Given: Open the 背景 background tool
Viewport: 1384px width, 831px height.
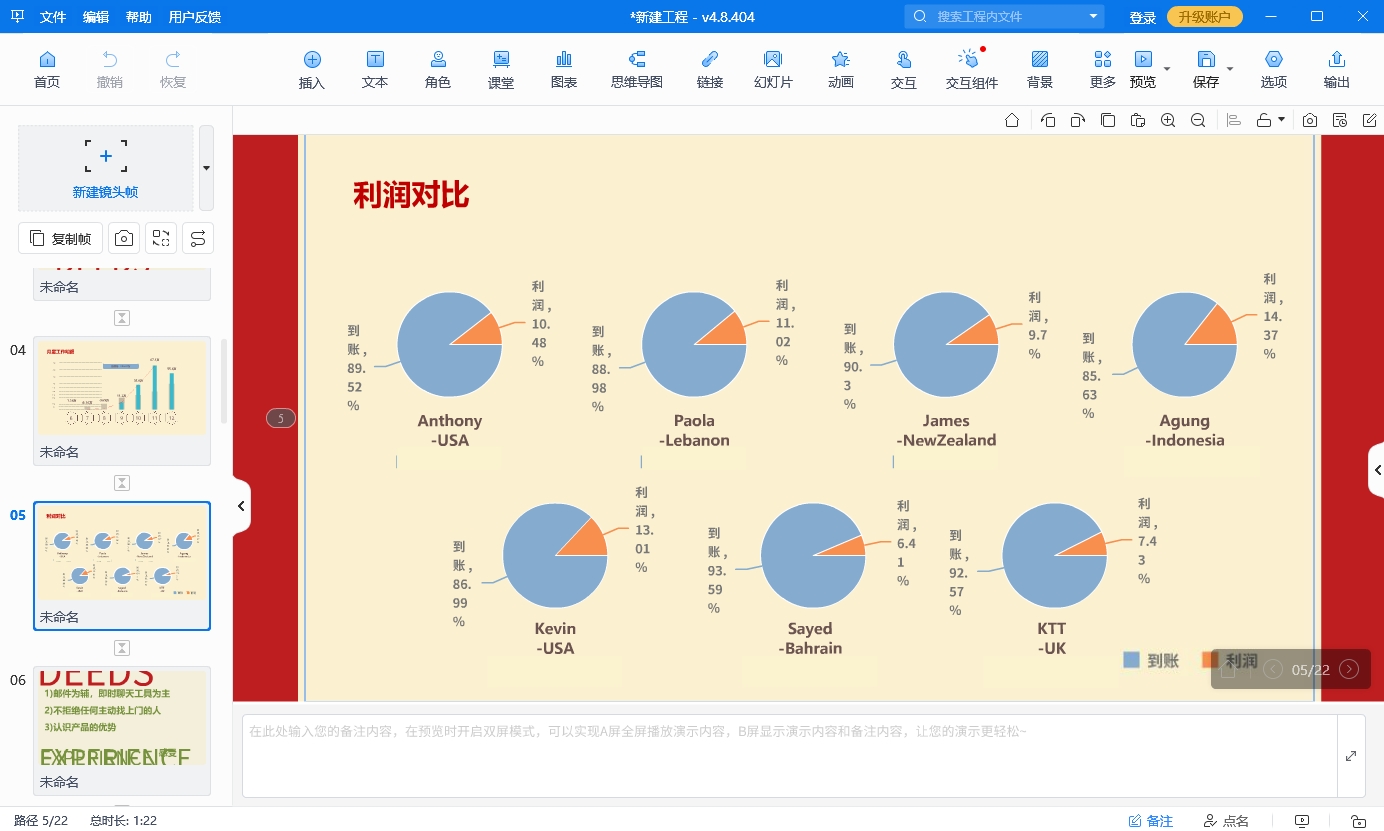Looking at the screenshot, I should 1040,69.
